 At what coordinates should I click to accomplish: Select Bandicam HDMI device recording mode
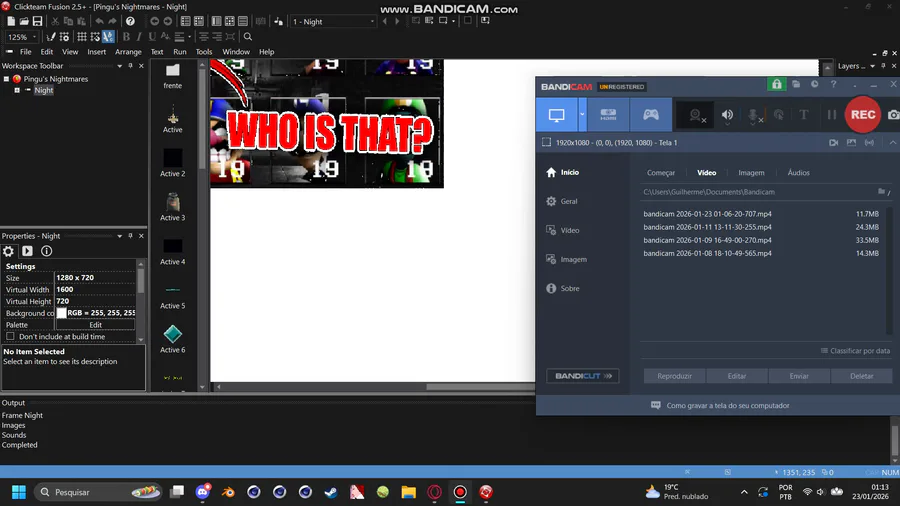tap(608, 115)
